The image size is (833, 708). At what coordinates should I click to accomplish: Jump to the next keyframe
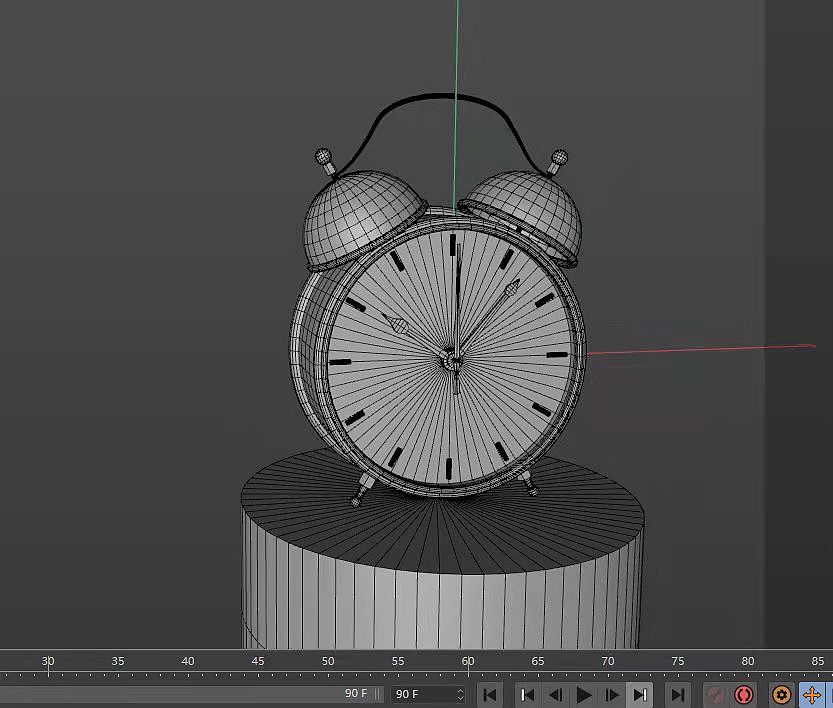641,695
